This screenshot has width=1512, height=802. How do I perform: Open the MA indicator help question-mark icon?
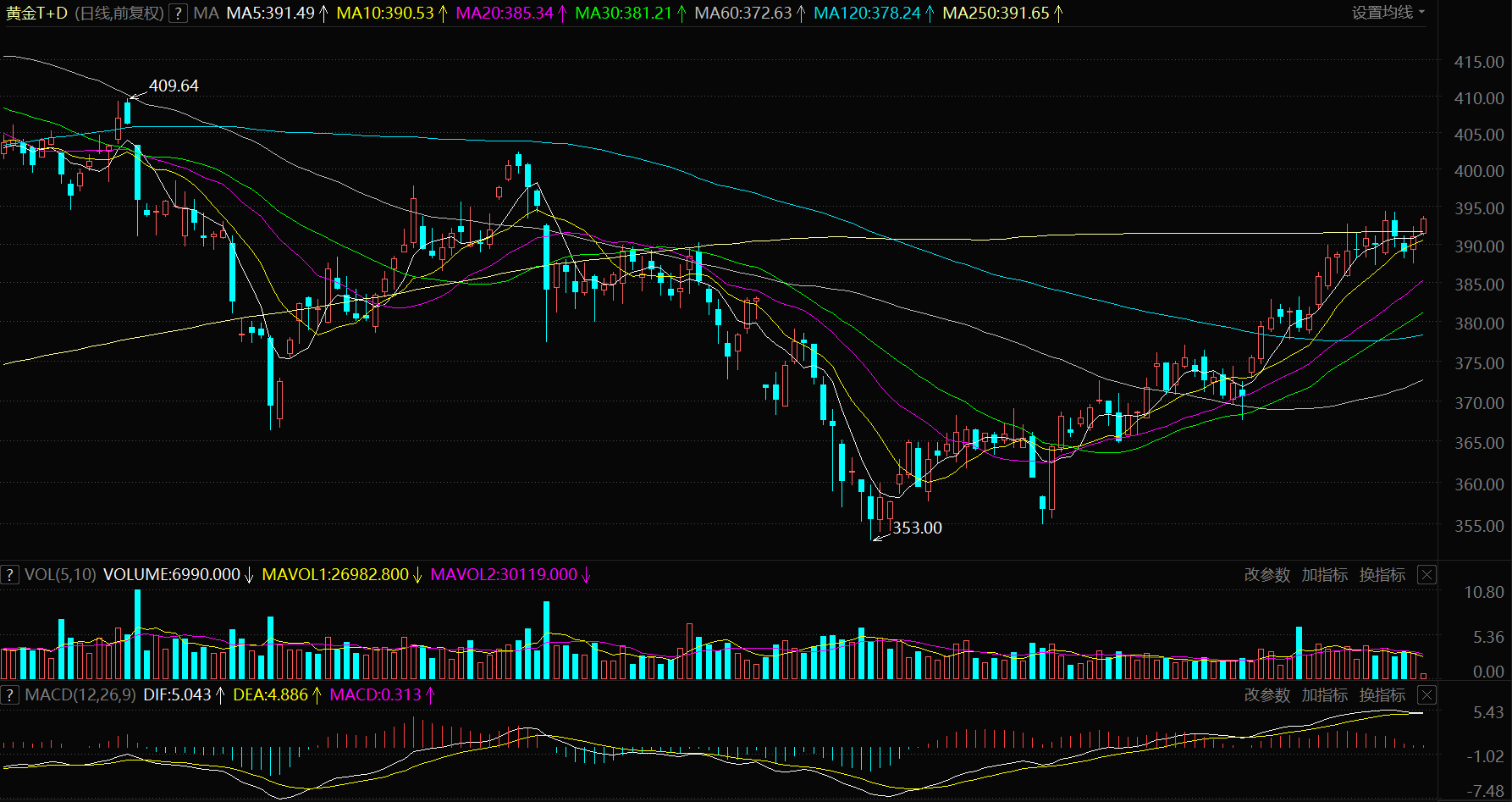[x=178, y=14]
